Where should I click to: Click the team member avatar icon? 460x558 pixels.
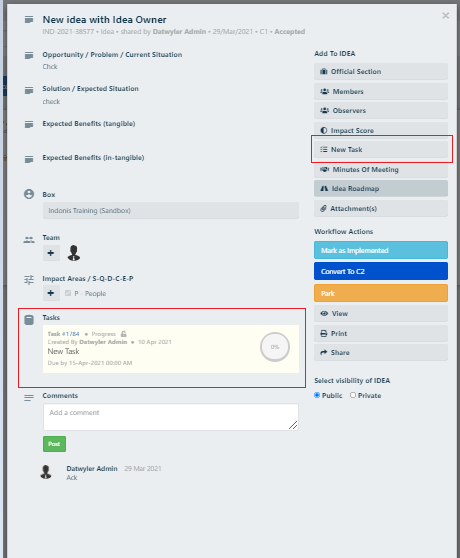[74, 253]
